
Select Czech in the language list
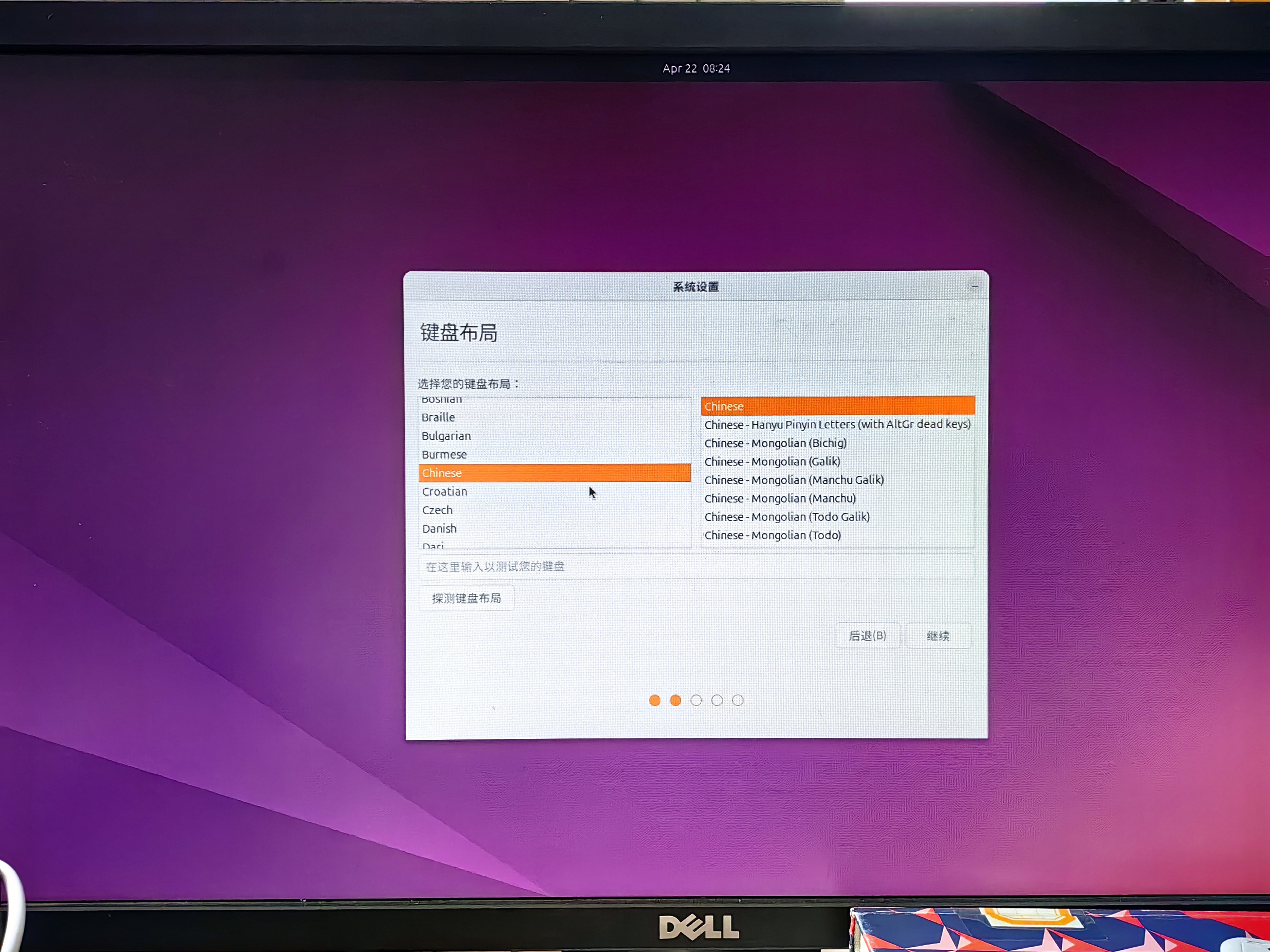pos(437,510)
